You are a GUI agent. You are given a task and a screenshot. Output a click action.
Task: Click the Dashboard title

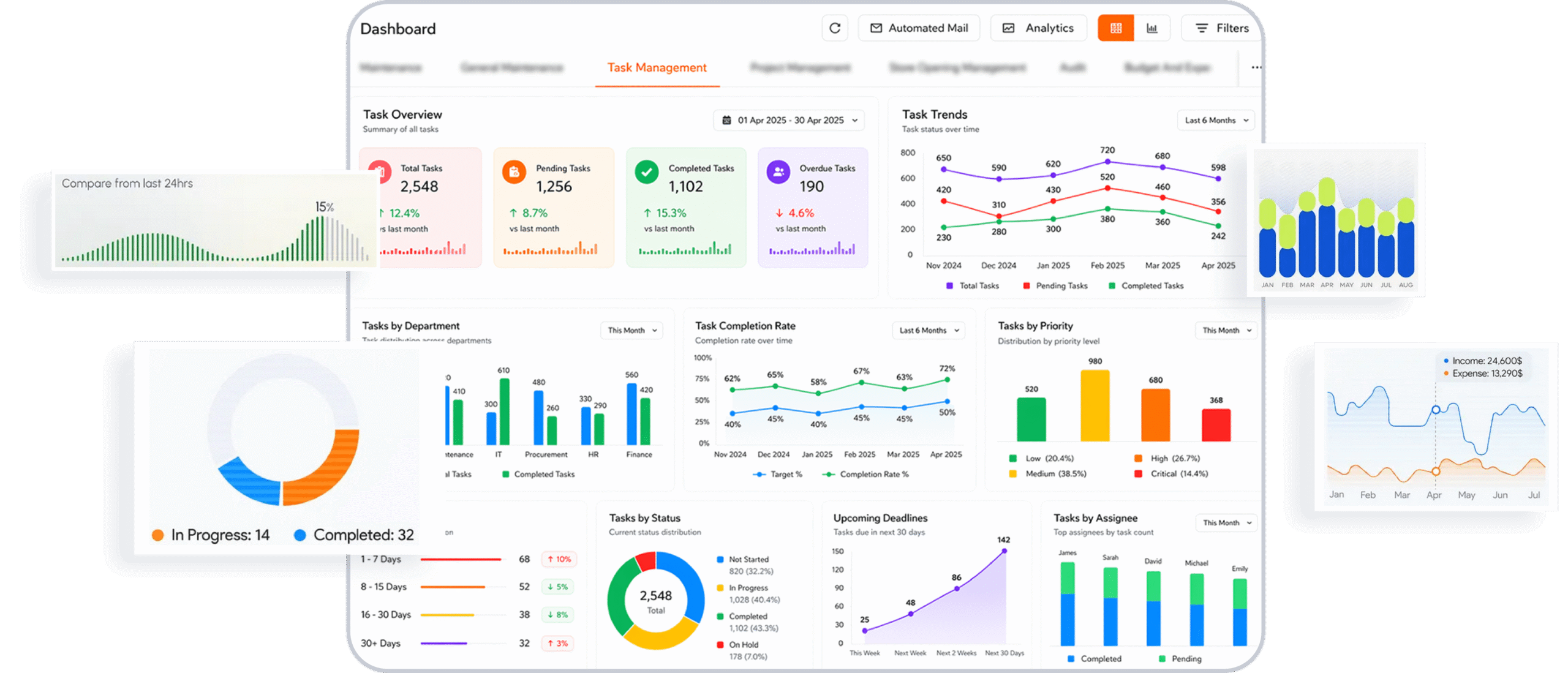click(398, 29)
